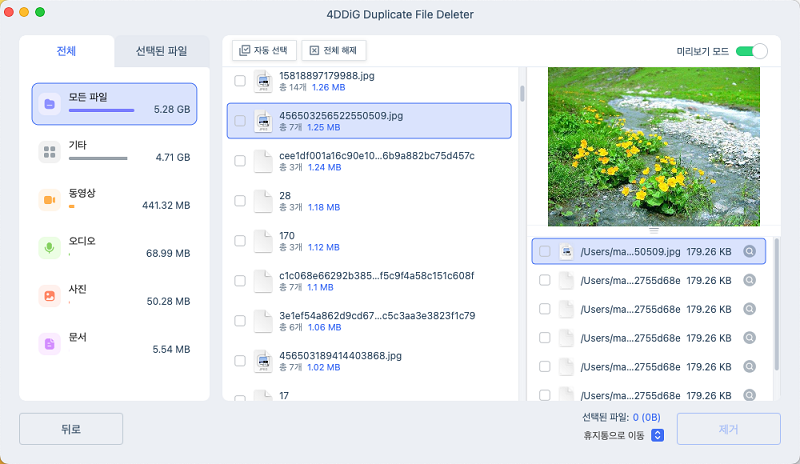Viewport: 800px width, 464px height.
Task: Select the 문서 category
Action: click(x=114, y=344)
